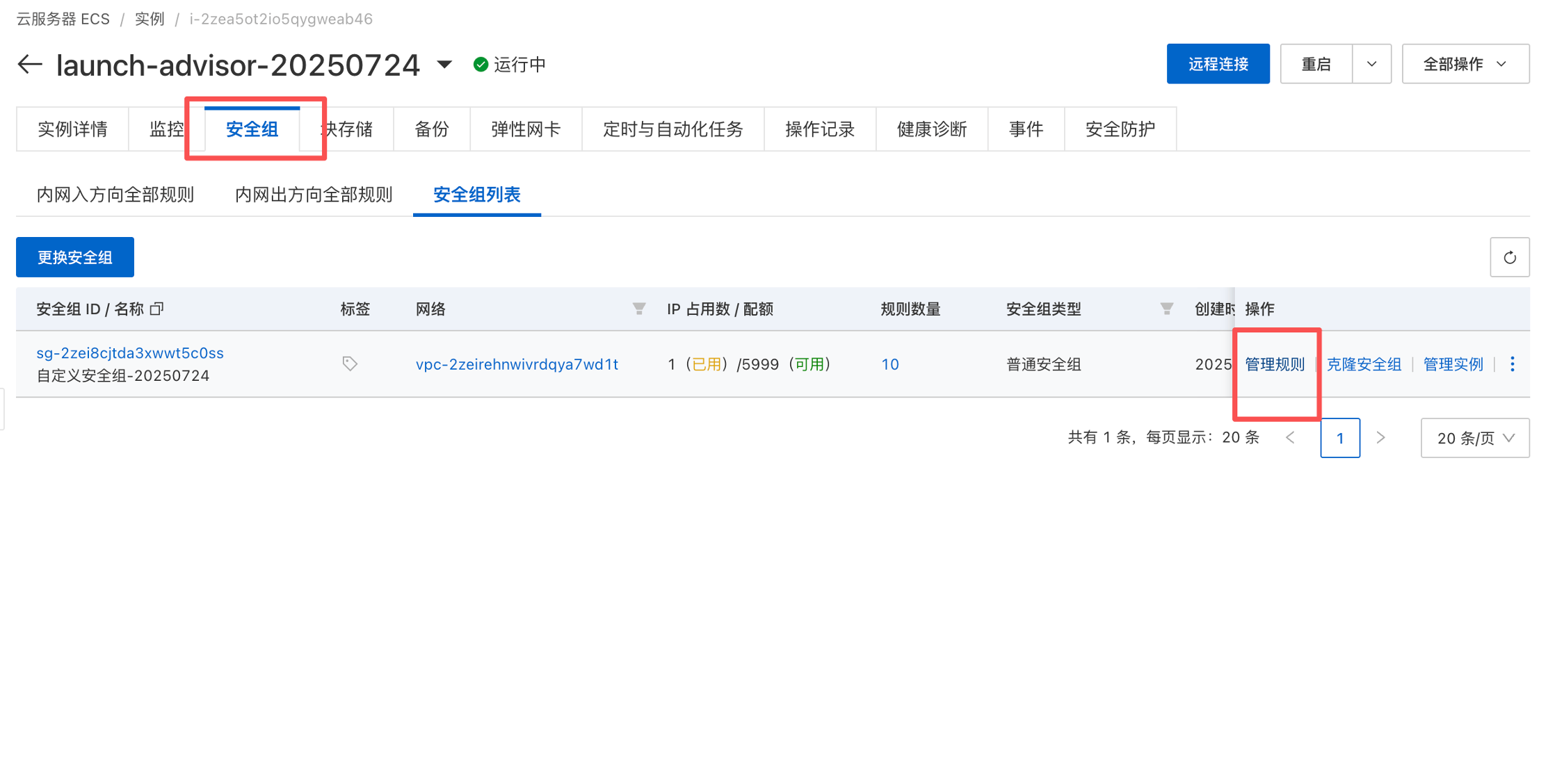
Task: Open the more actions three-dot menu
Action: [x=1512, y=364]
